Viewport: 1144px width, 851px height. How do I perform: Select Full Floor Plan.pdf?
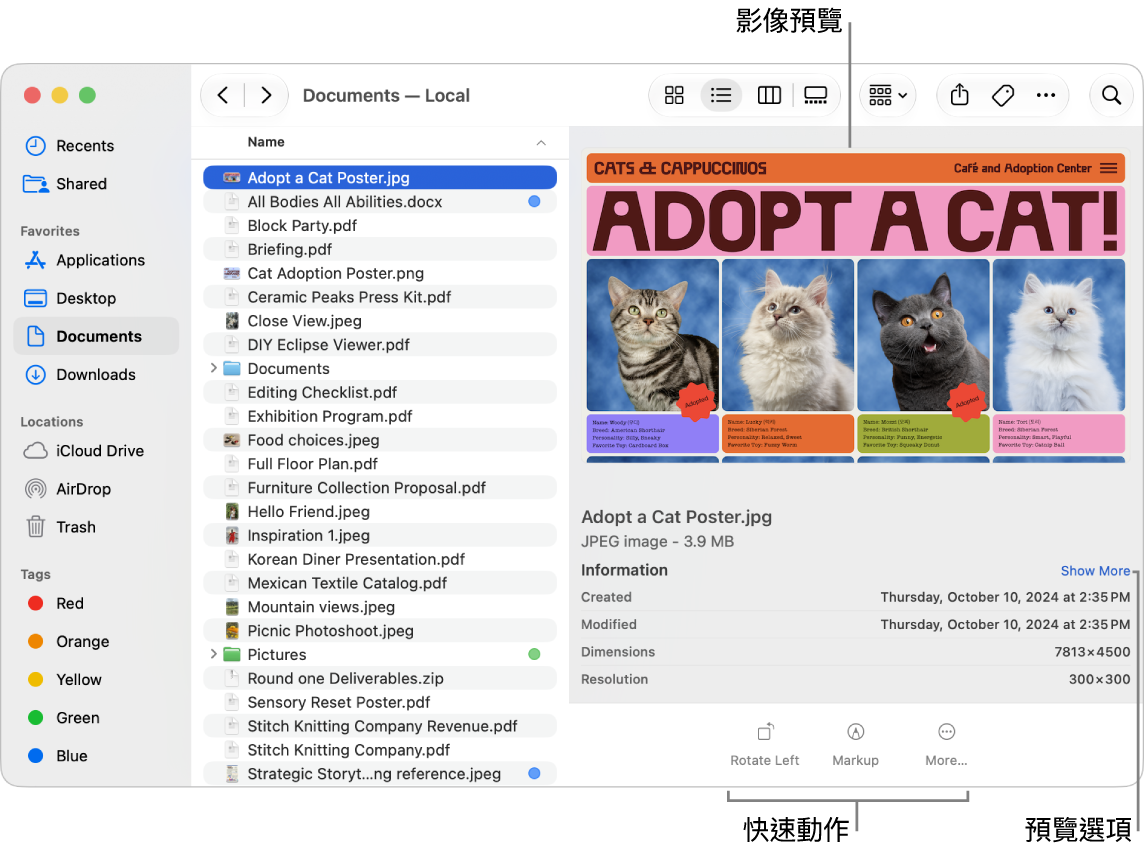[379, 463]
